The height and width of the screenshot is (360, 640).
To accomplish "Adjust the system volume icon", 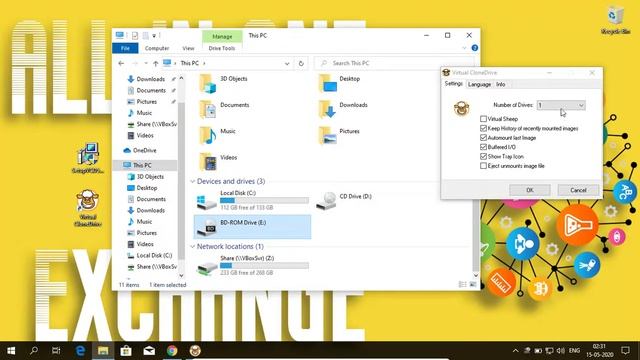I will [x=561, y=351].
